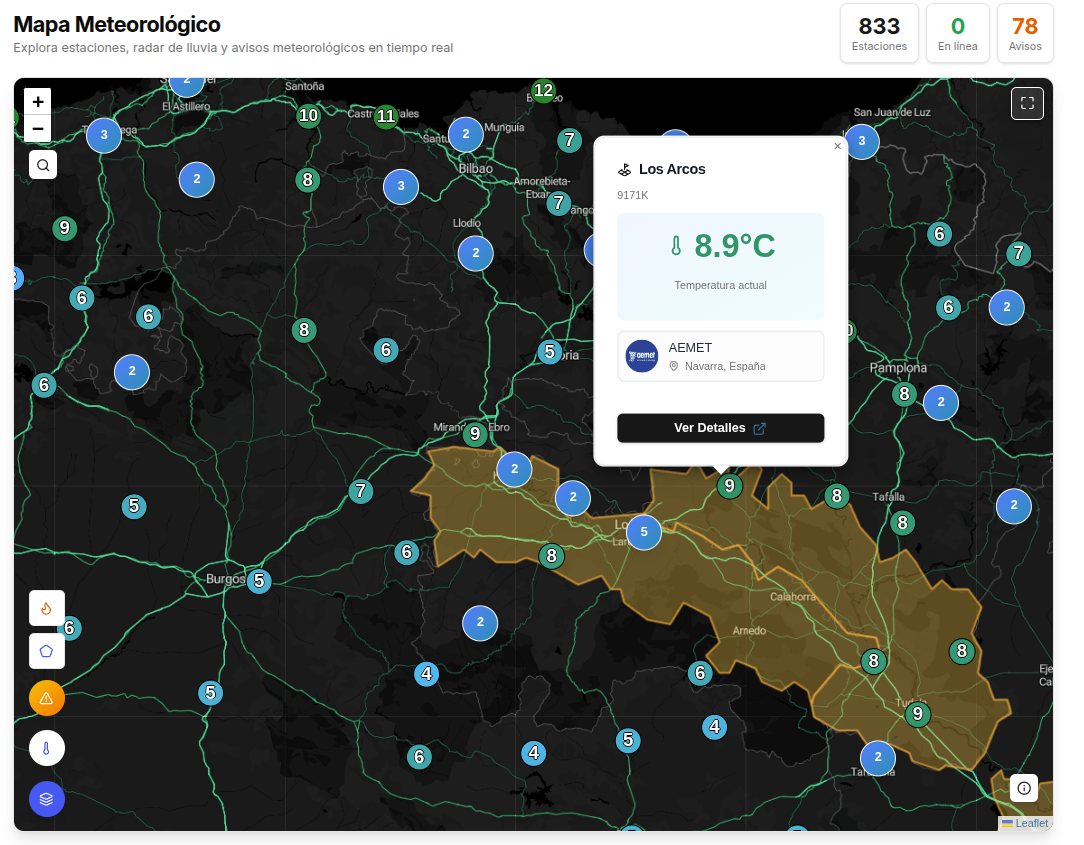
Task: Zoom in with the plus button
Action: pos(38,101)
